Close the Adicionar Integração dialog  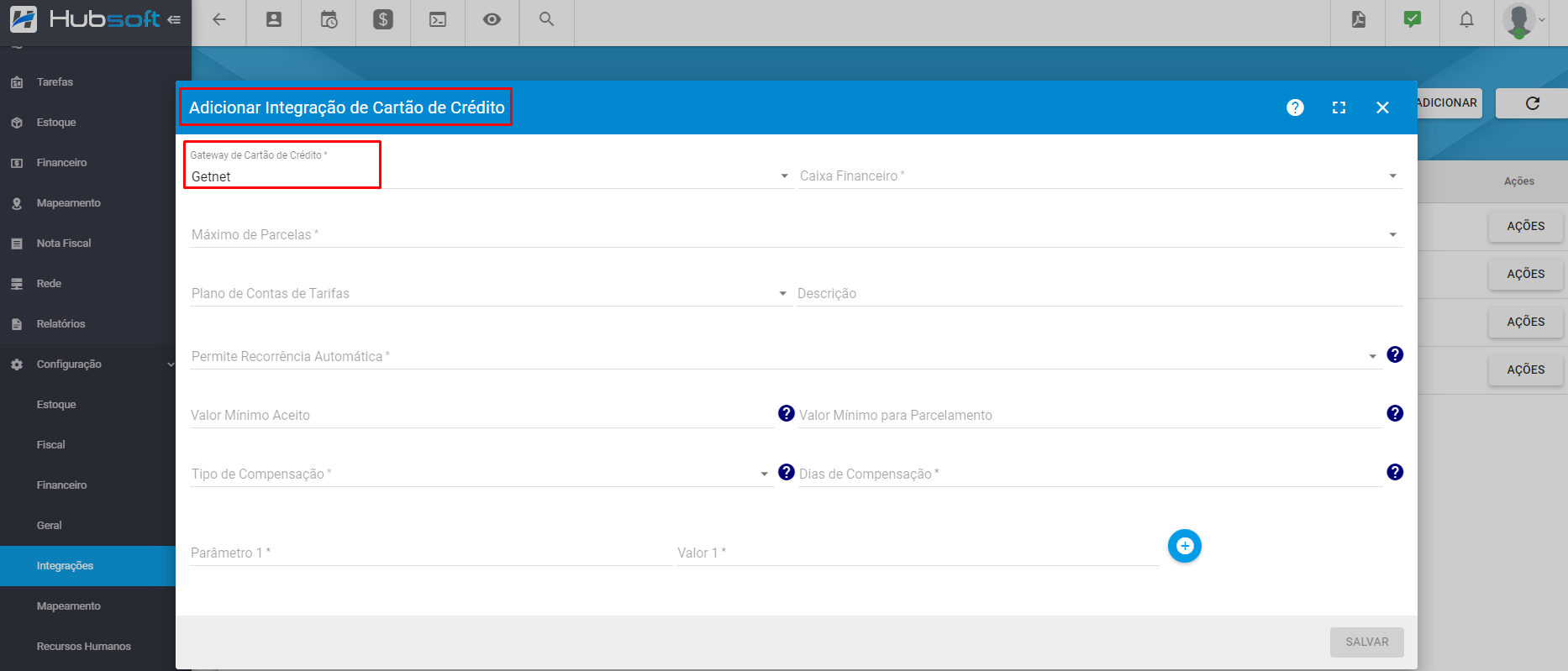pos(1383,107)
